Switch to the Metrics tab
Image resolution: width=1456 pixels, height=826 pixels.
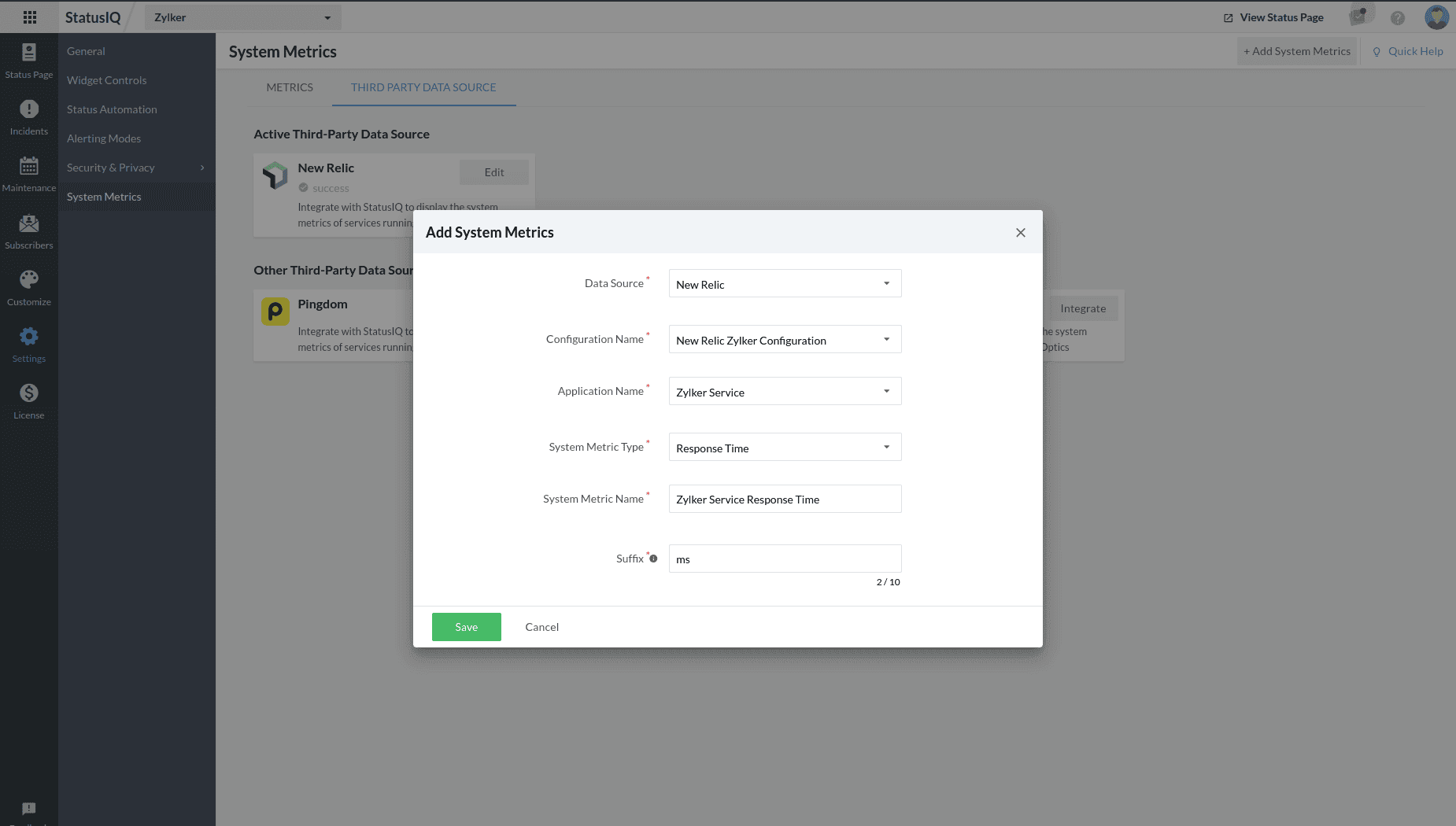[x=290, y=87]
